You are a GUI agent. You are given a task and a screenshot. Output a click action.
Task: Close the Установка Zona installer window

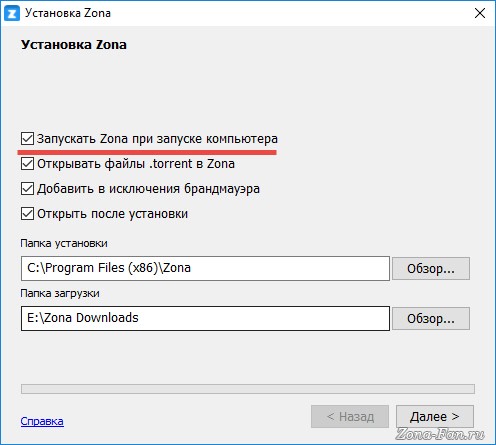pyautogui.click(x=480, y=13)
